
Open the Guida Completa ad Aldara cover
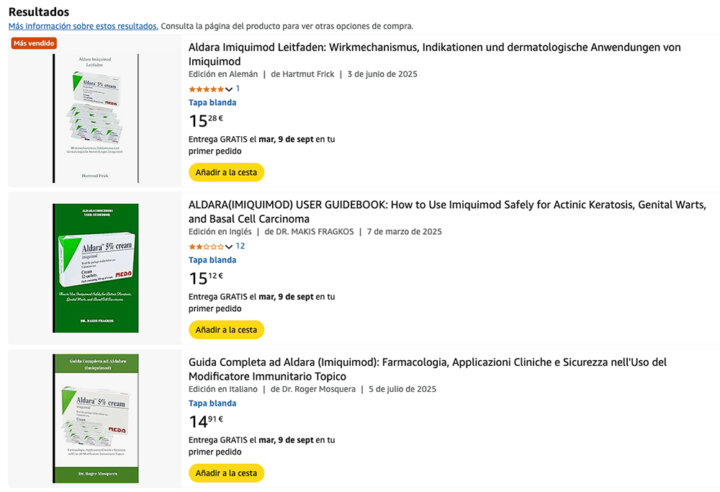coord(96,418)
